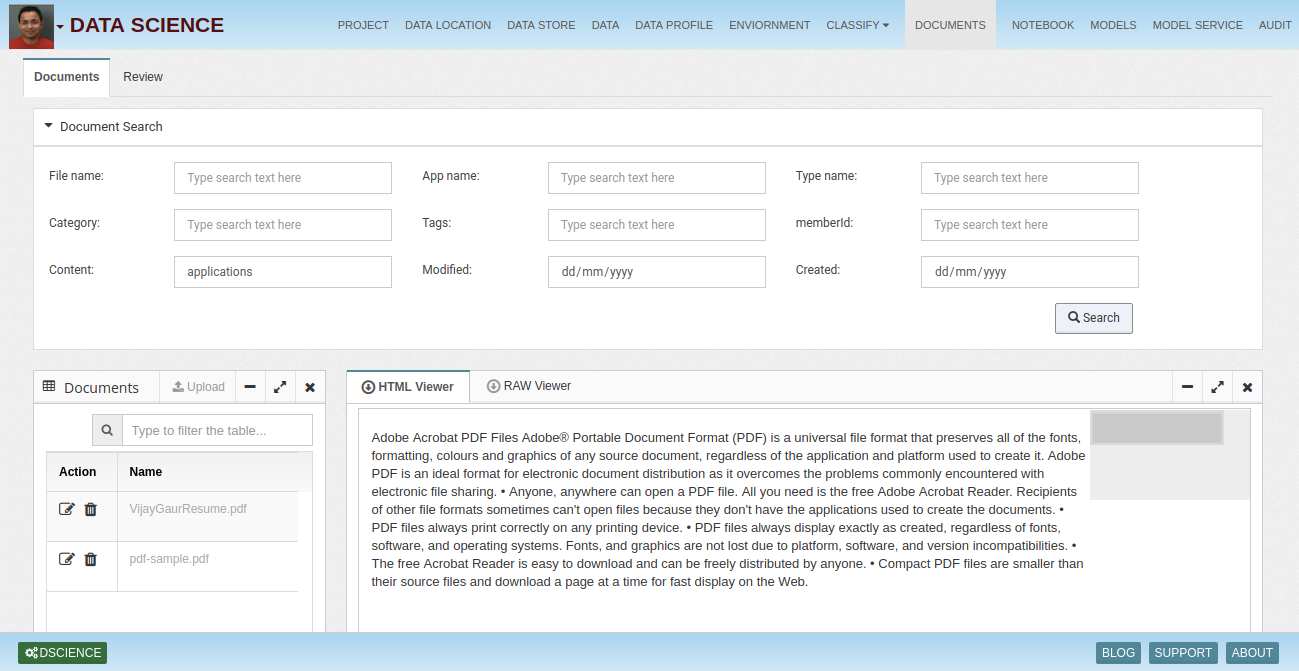Image resolution: width=1299 pixels, height=671 pixels.
Task: Edit the VijayGaurResume.pdf document
Action: coord(67,509)
